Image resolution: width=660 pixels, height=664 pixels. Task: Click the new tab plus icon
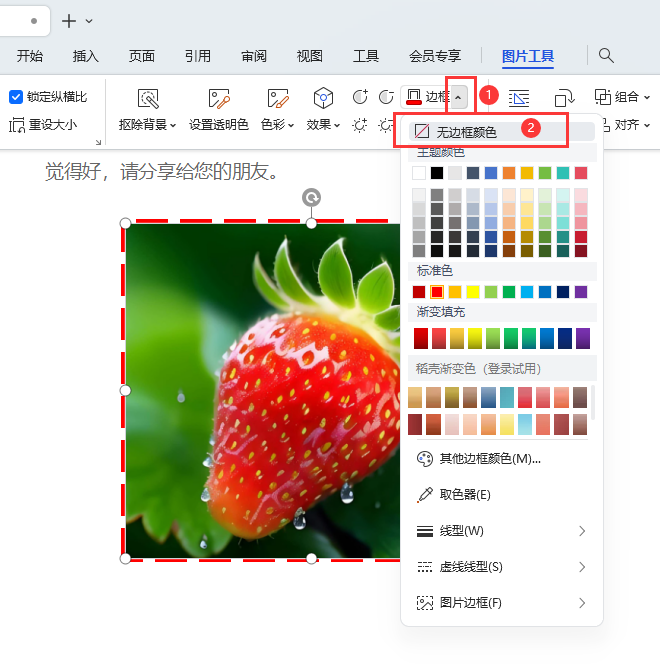pyautogui.click(x=69, y=21)
